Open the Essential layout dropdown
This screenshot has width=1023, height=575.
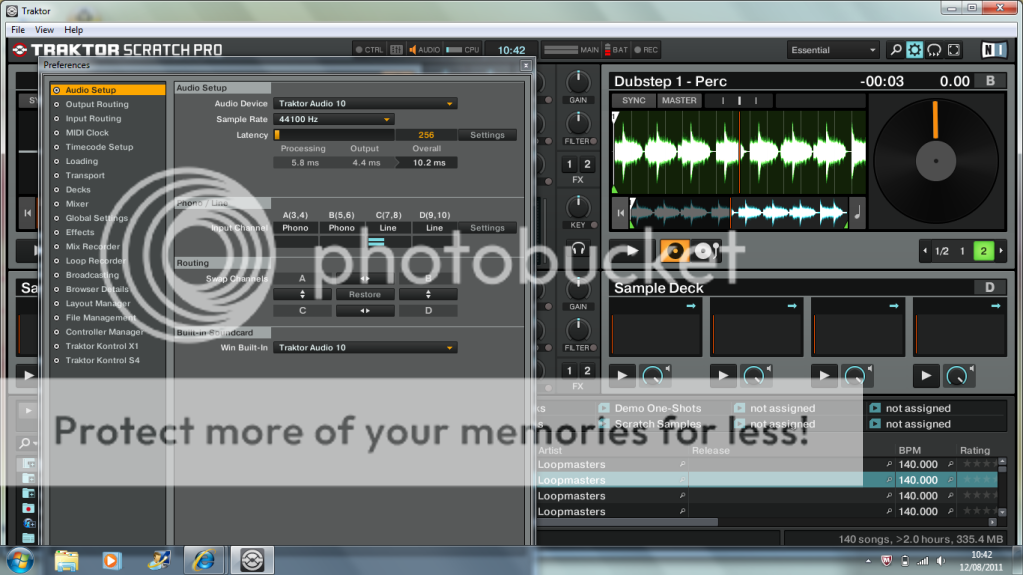coord(832,50)
